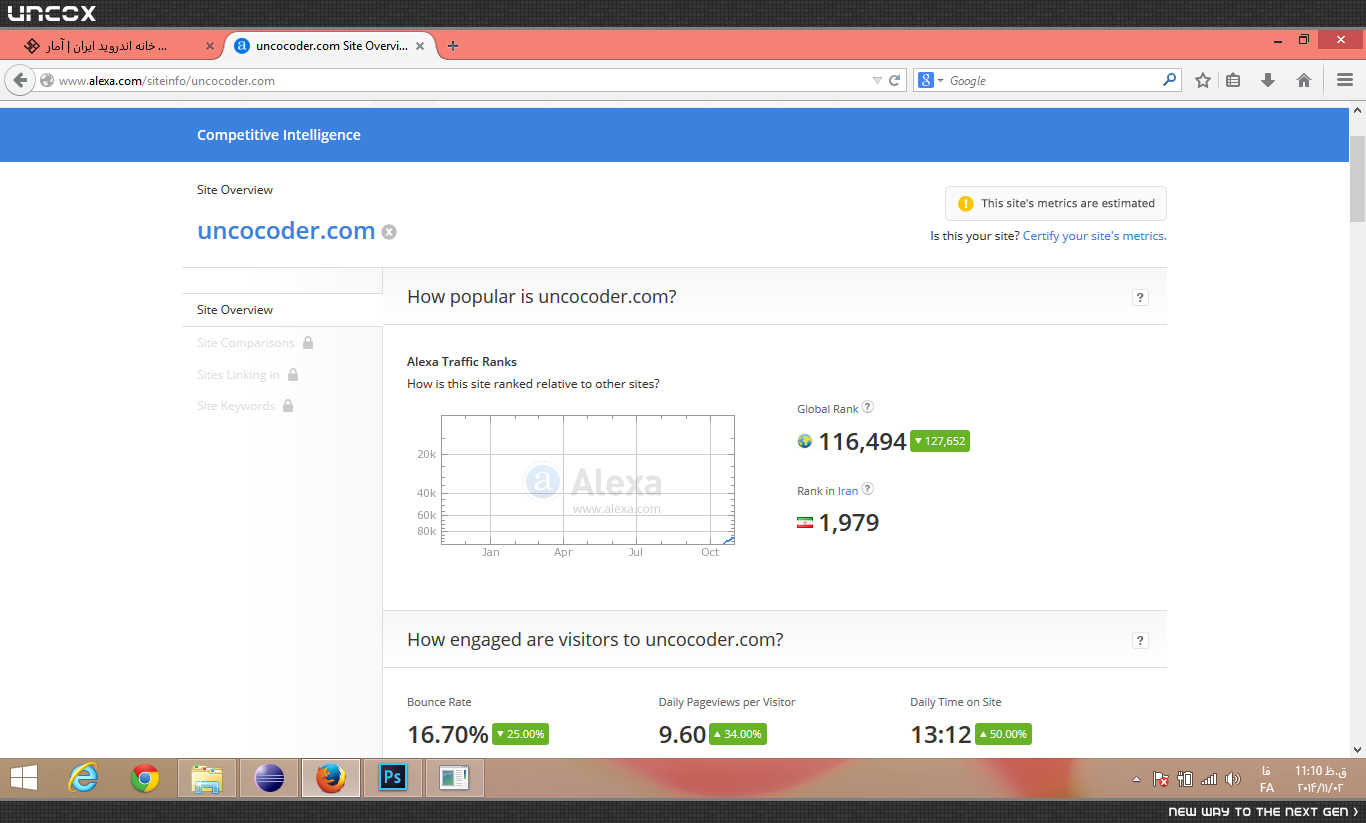Click the Global Rank help icon

click(x=868, y=407)
